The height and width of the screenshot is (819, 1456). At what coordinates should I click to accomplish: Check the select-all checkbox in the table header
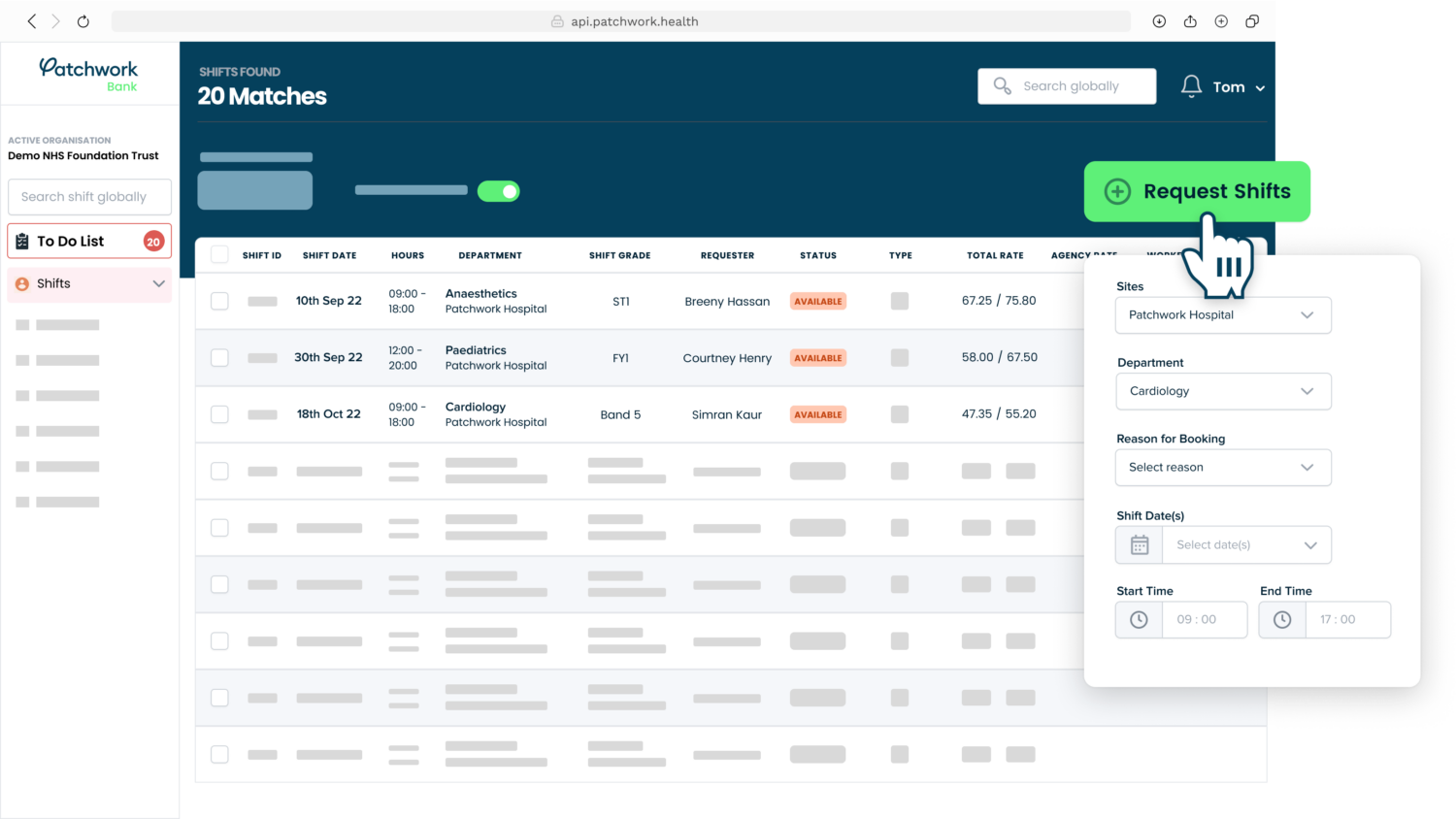pyautogui.click(x=219, y=255)
